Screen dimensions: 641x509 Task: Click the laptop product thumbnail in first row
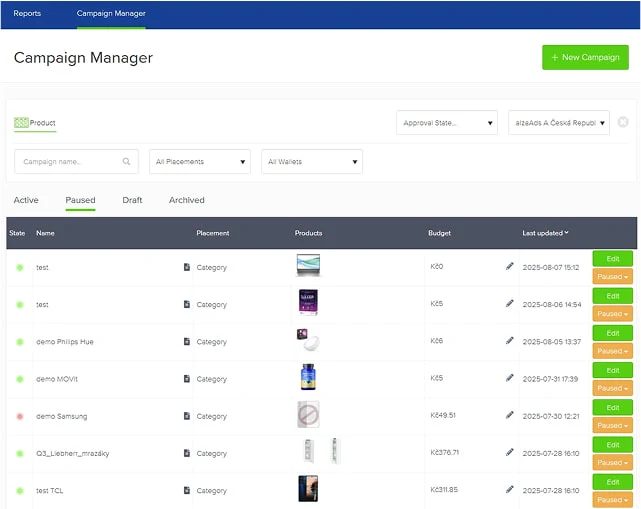pos(309,266)
